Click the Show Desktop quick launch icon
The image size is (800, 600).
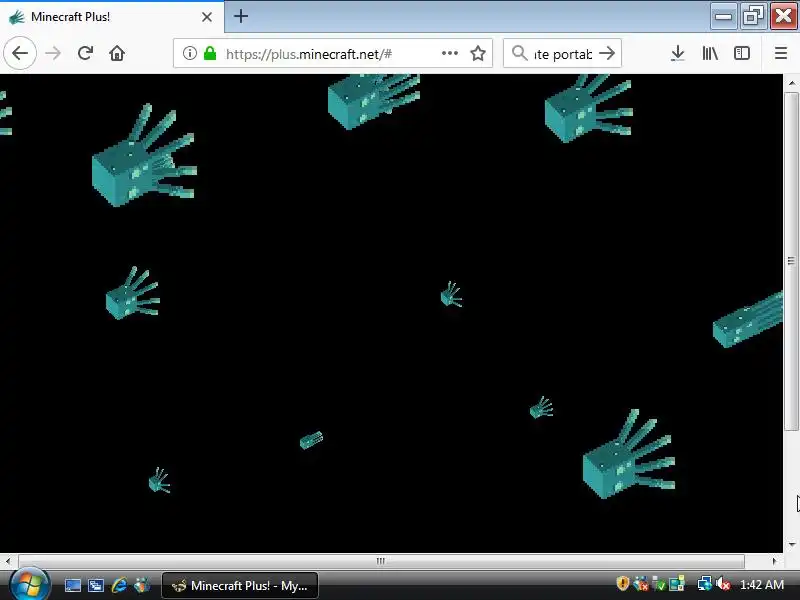pyautogui.click(x=72, y=585)
